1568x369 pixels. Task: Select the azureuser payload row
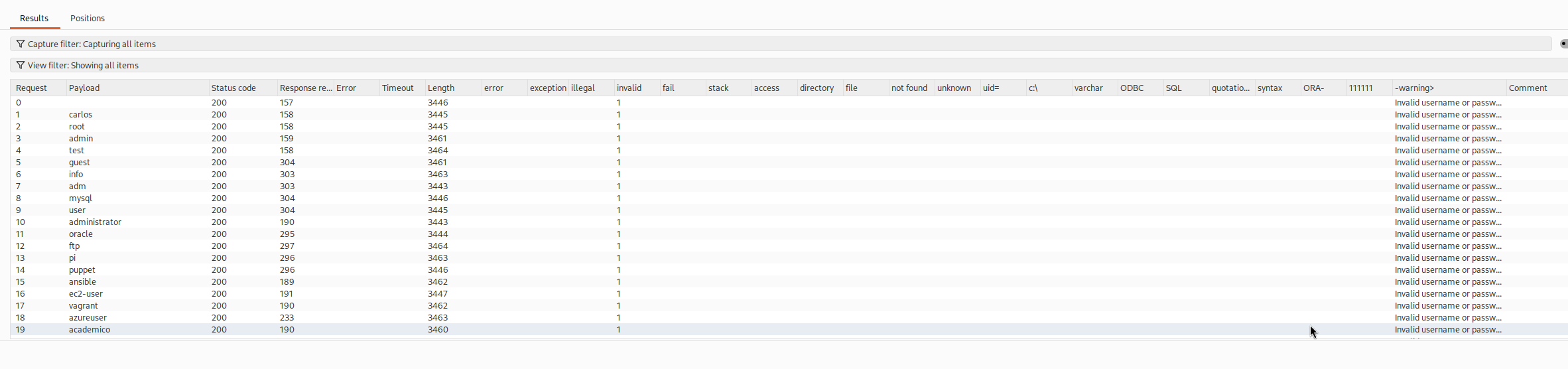pos(789,317)
